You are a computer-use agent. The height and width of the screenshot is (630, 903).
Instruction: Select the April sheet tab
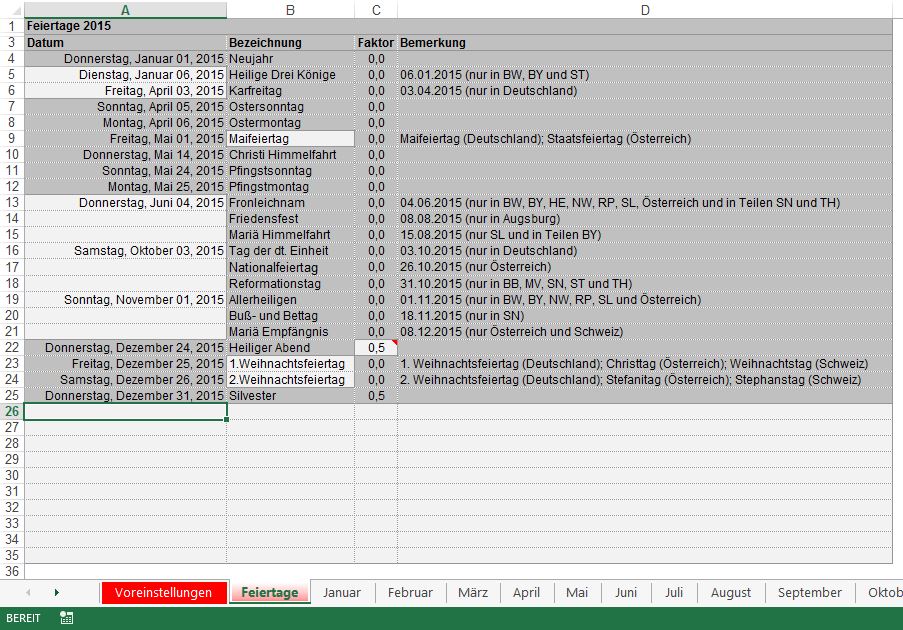point(526,592)
